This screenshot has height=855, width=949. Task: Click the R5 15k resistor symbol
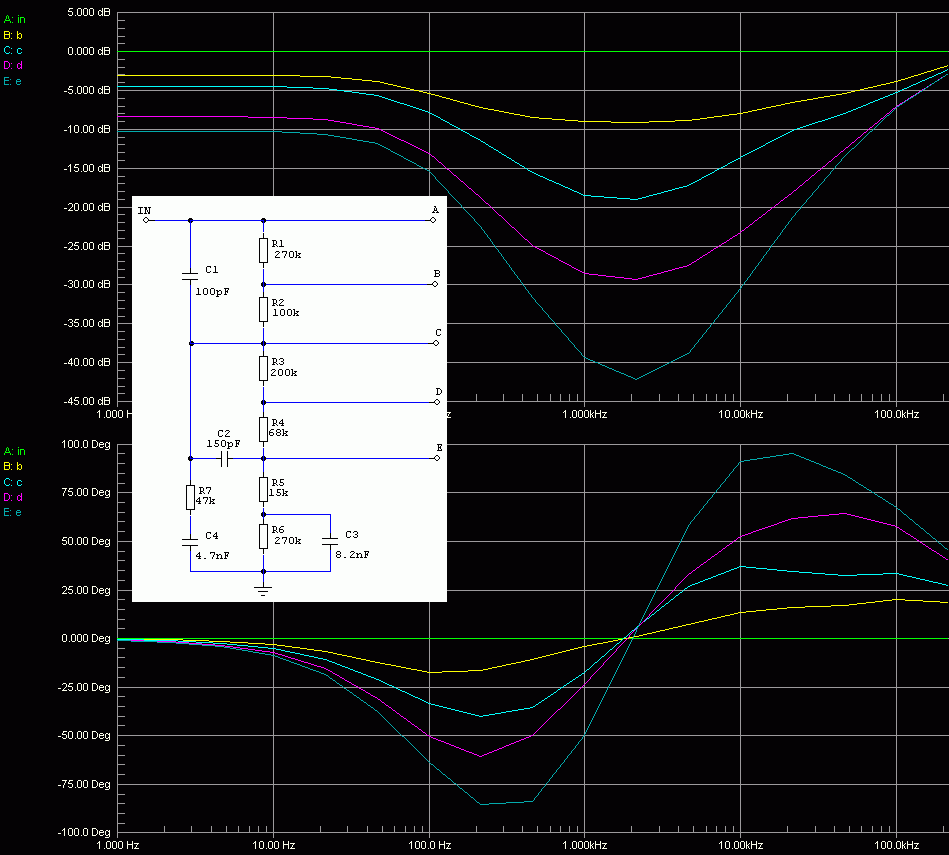pyautogui.click(x=263, y=489)
